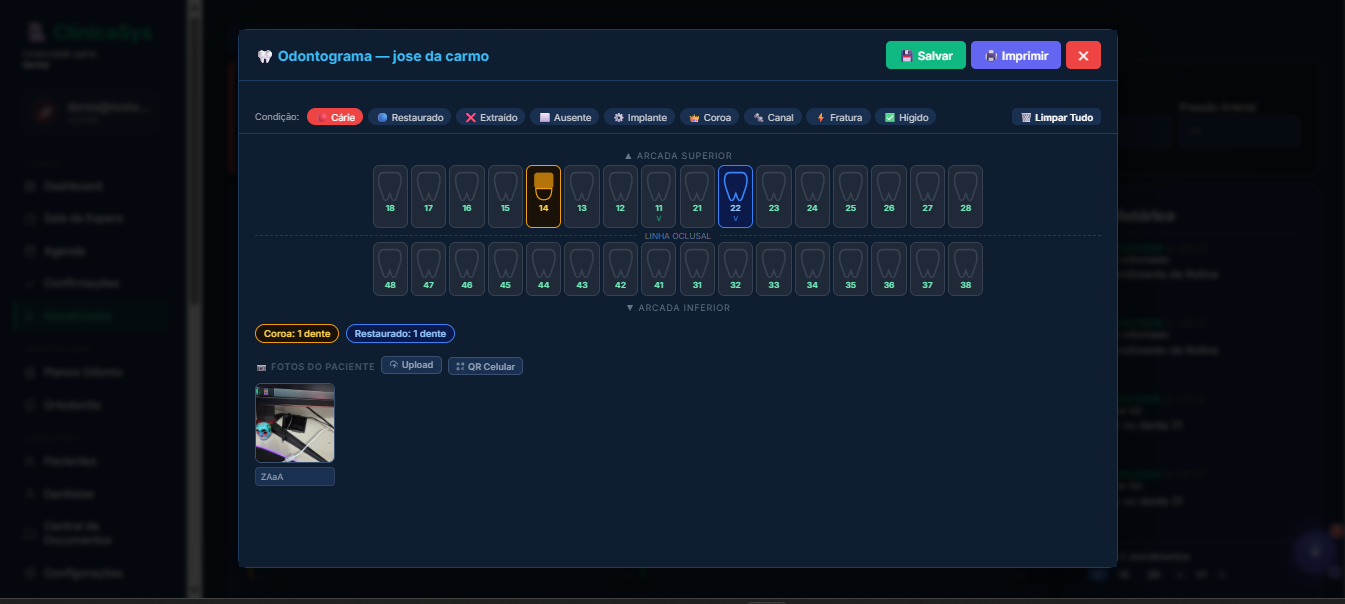Select the Extraído condition
Viewport: 1345px width, 604px height.
click(491, 117)
